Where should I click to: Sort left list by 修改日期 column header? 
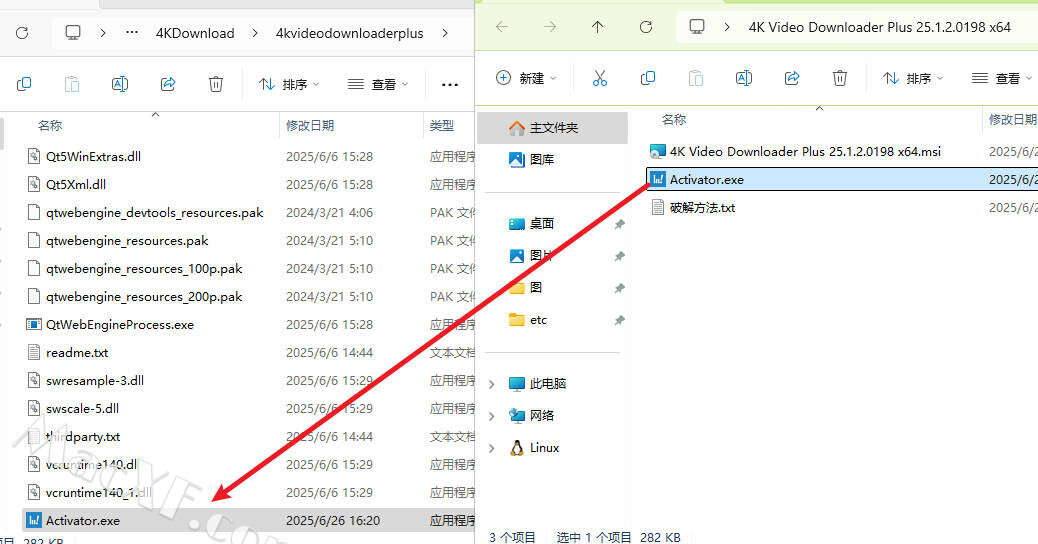pyautogui.click(x=310, y=125)
